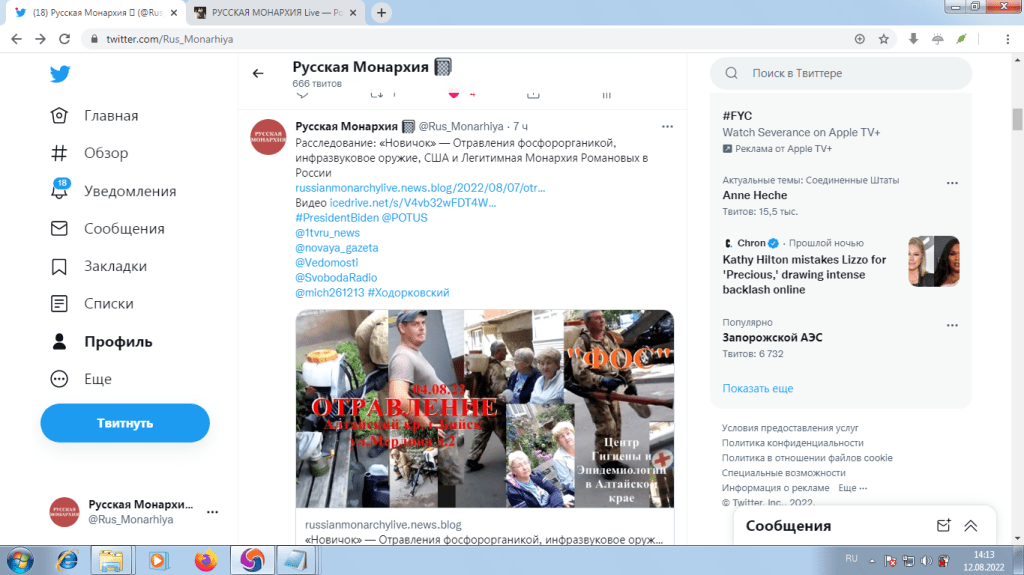
Task: Bookmark this page with star icon
Action: tap(884, 39)
